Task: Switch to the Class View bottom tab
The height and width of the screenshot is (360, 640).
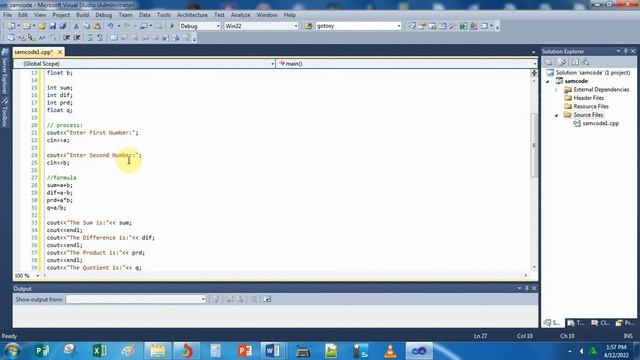Action: point(600,323)
